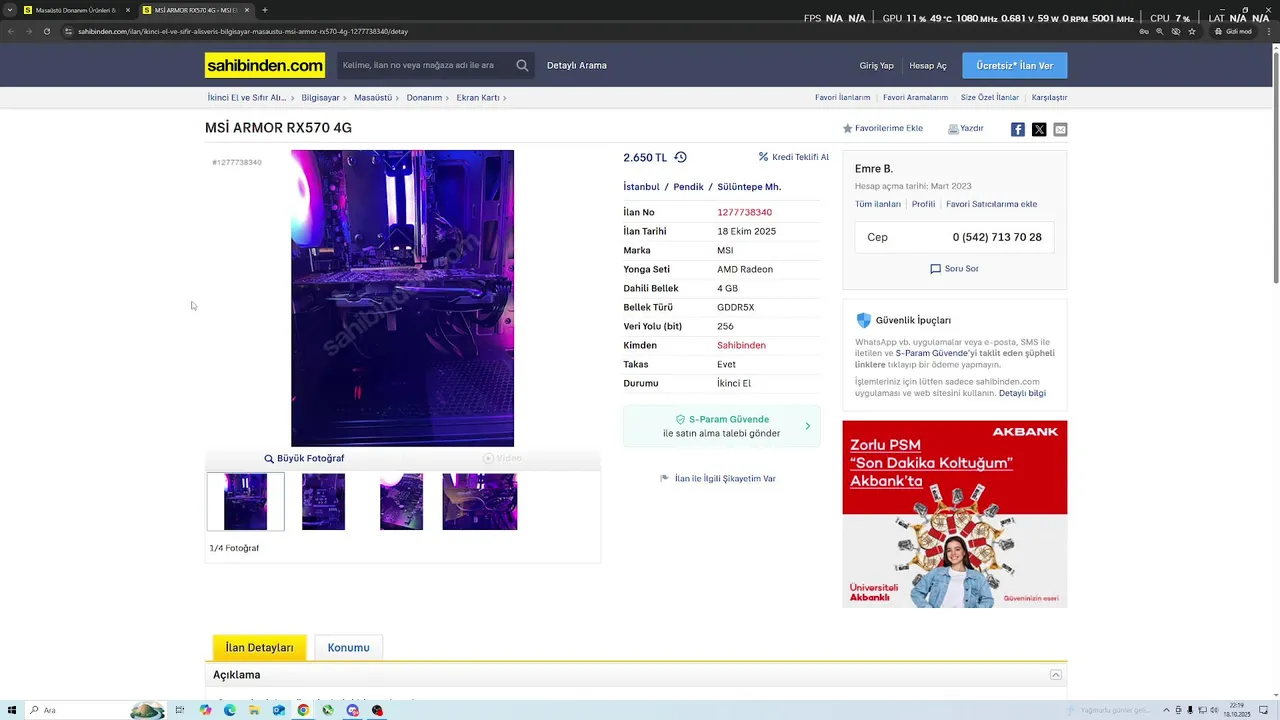This screenshot has width=1280, height=720.
Task: Select the second photo thumbnail
Action: [x=324, y=502]
